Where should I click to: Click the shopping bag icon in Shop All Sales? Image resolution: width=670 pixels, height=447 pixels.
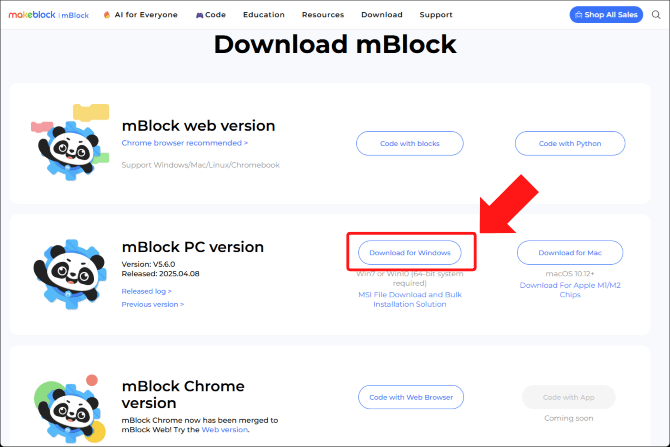tap(579, 15)
